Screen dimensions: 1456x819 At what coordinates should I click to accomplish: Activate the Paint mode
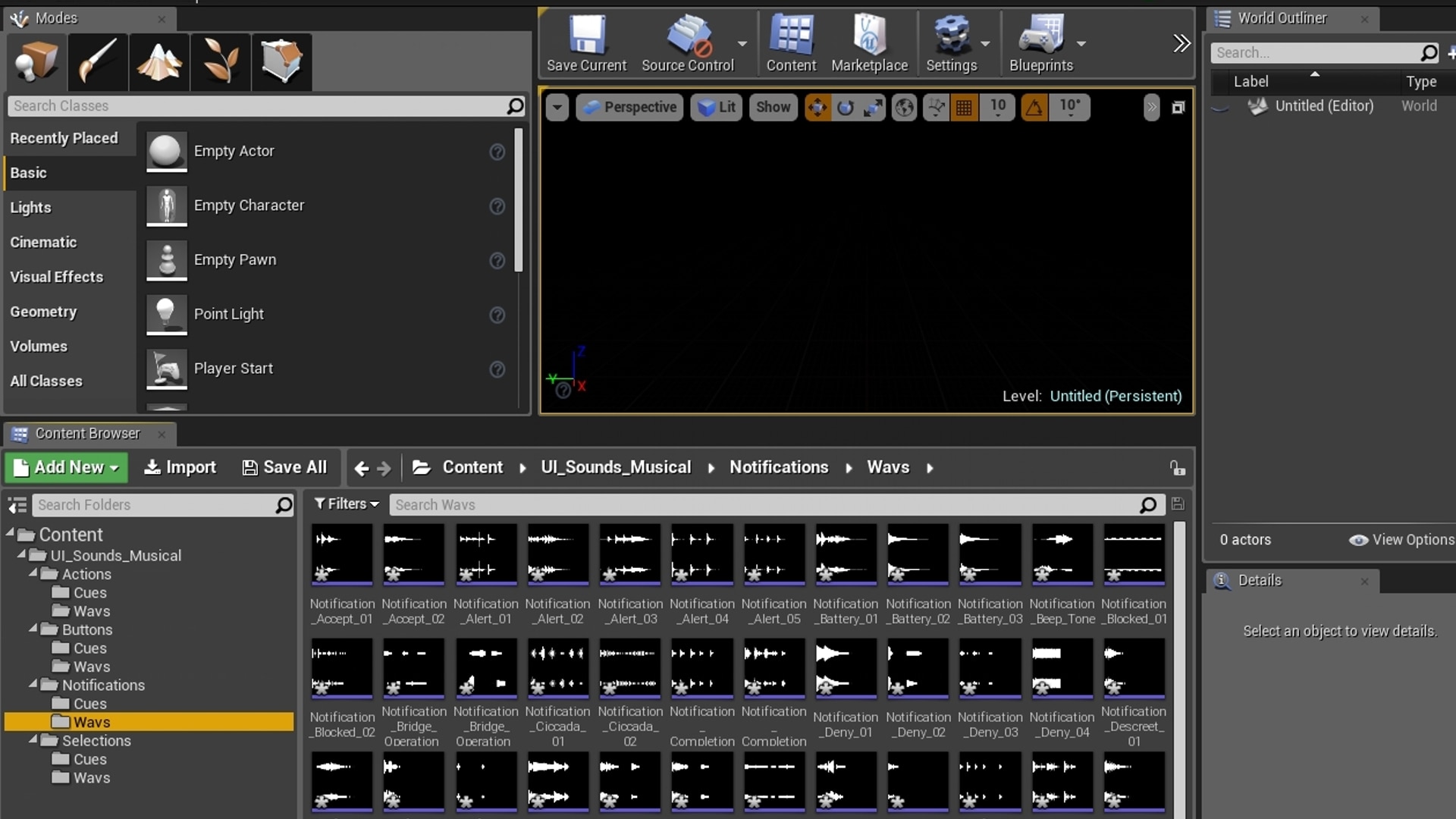[x=97, y=62]
